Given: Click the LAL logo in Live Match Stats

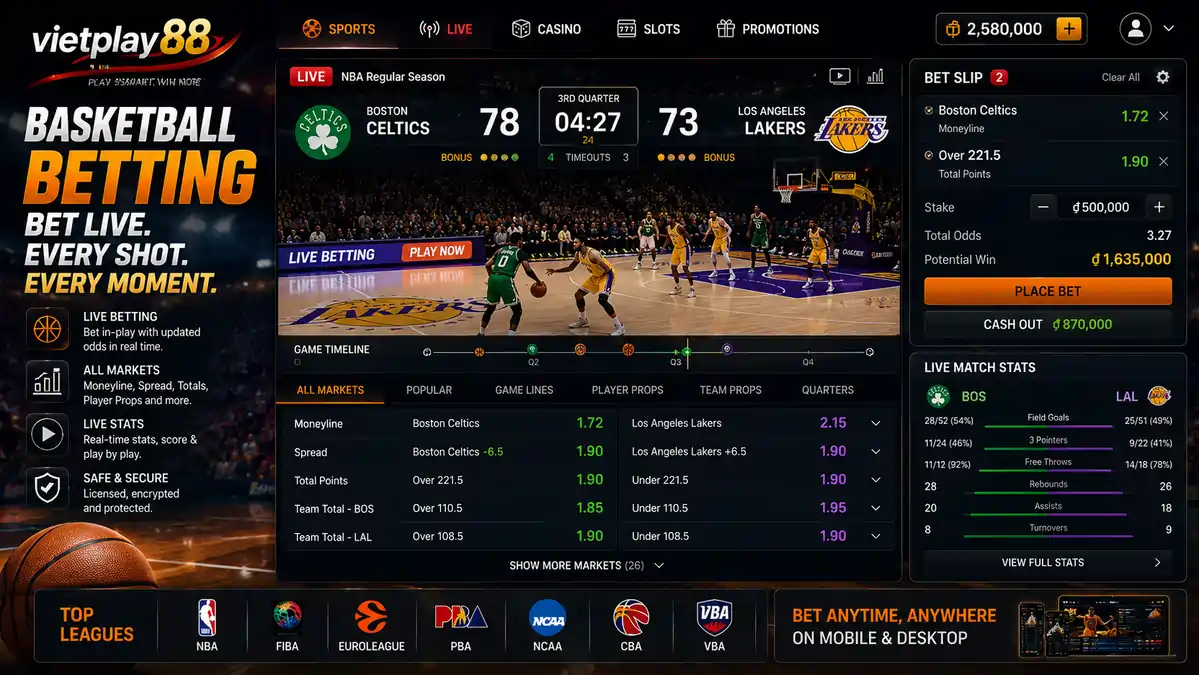Looking at the screenshot, I should [1159, 396].
